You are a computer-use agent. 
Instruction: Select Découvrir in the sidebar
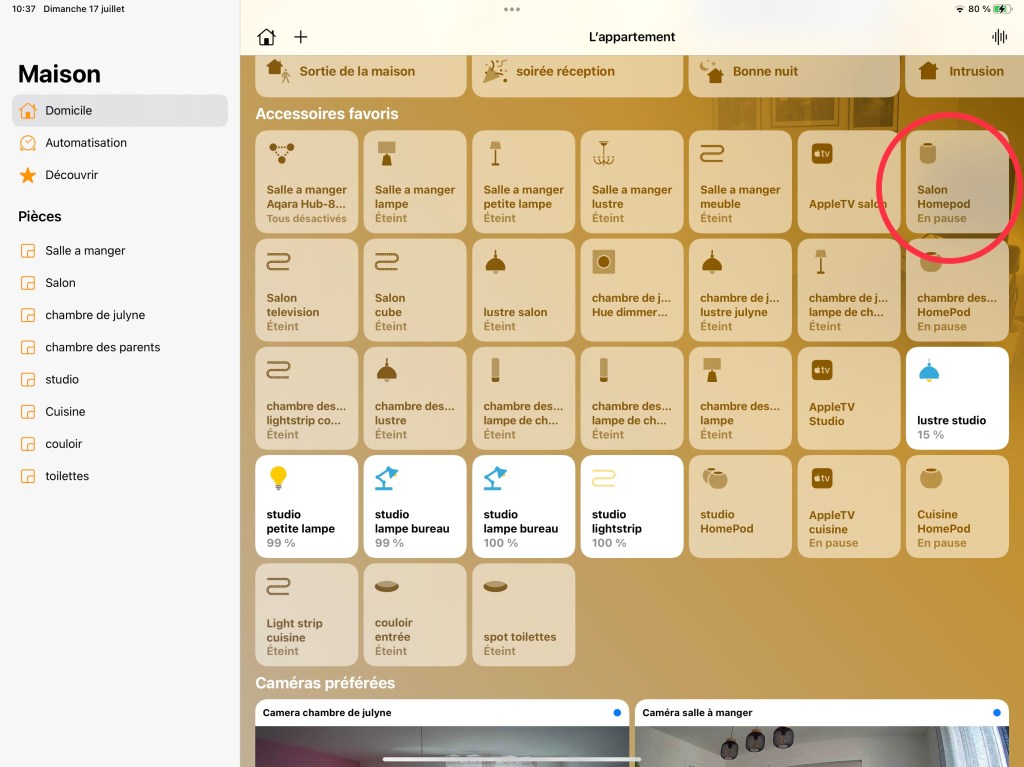coord(71,175)
